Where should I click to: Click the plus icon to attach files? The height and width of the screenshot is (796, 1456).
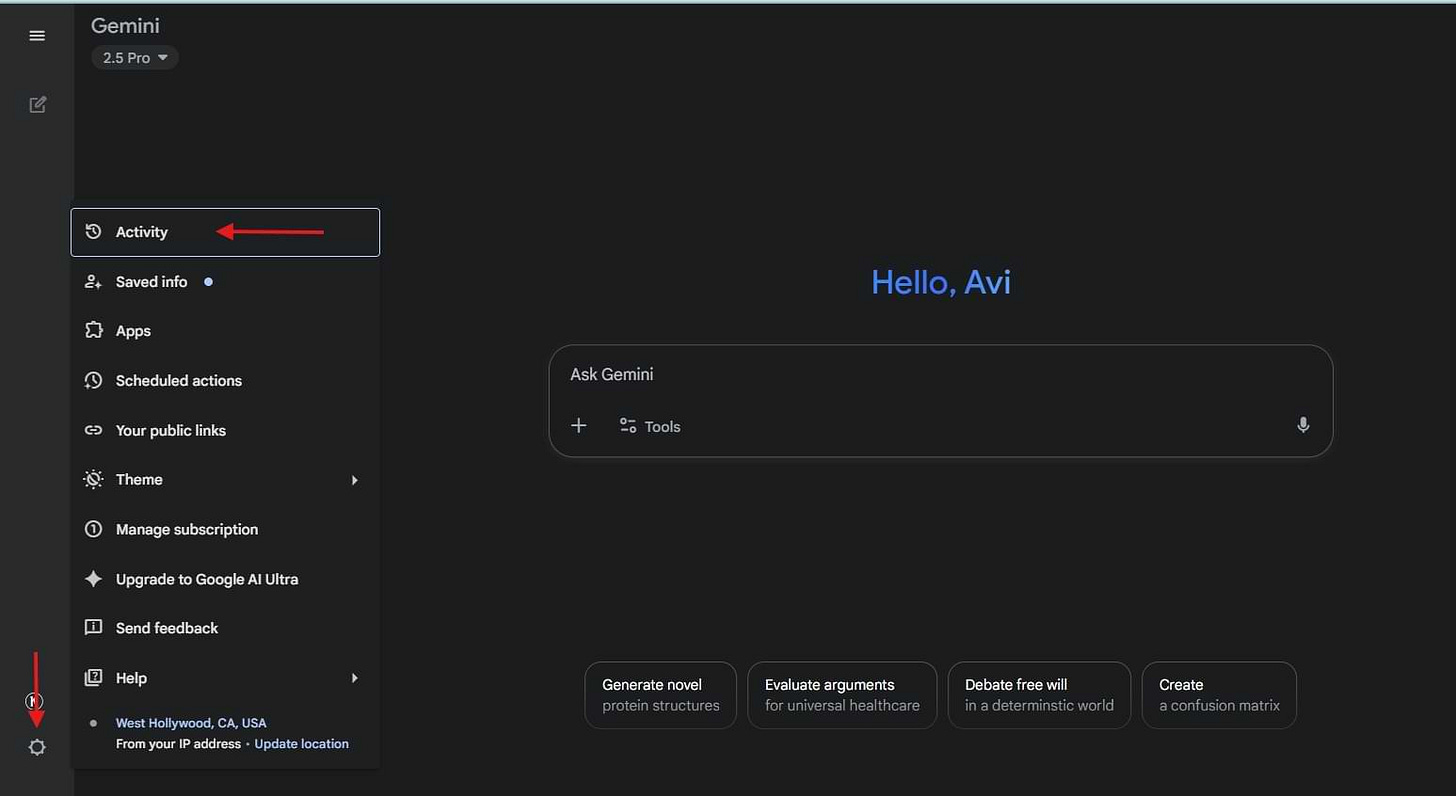coord(579,425)
